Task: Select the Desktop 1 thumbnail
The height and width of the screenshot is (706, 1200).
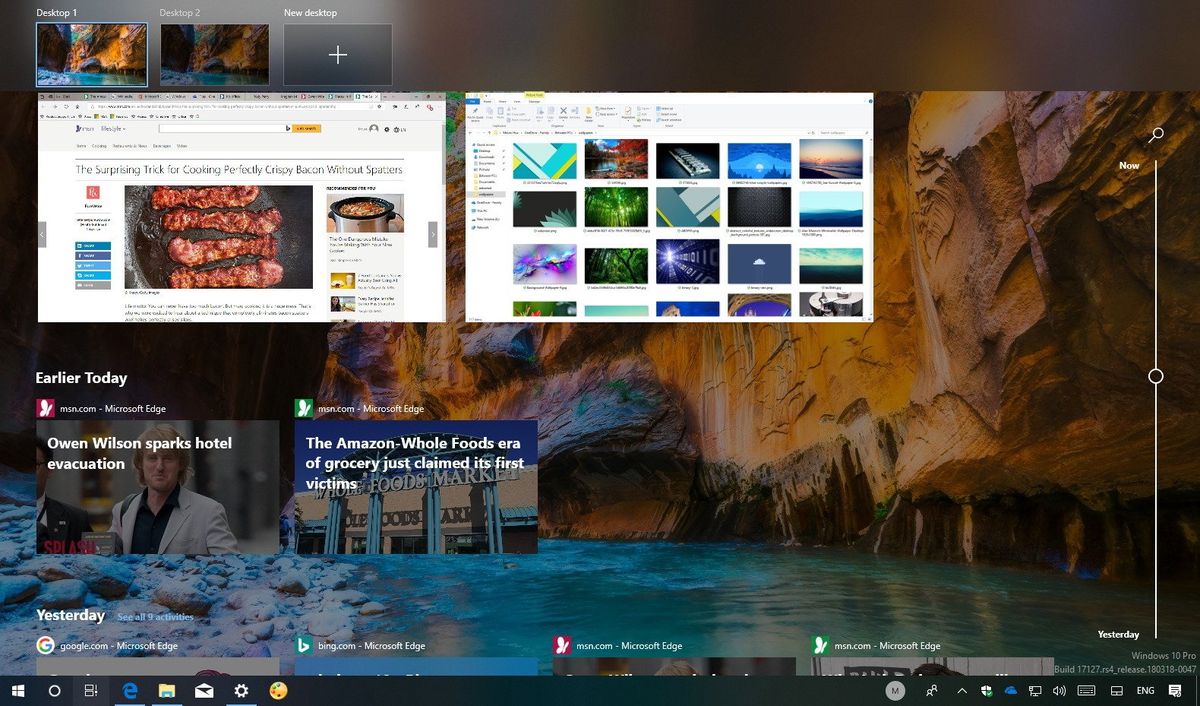Action: pyautogui.click(x=91, y=55)
